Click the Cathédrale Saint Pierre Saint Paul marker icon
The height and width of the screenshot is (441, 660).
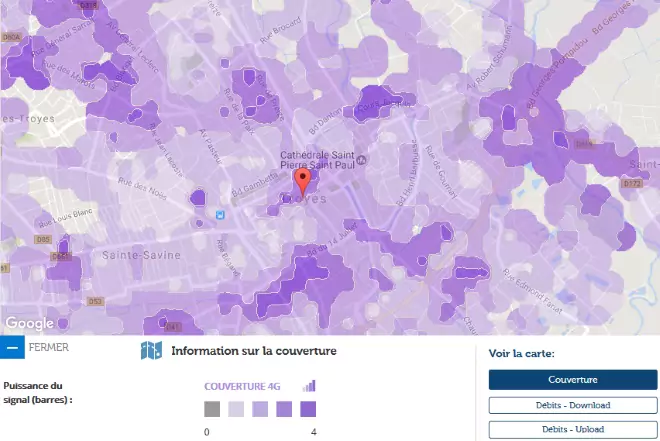point(362,160)
